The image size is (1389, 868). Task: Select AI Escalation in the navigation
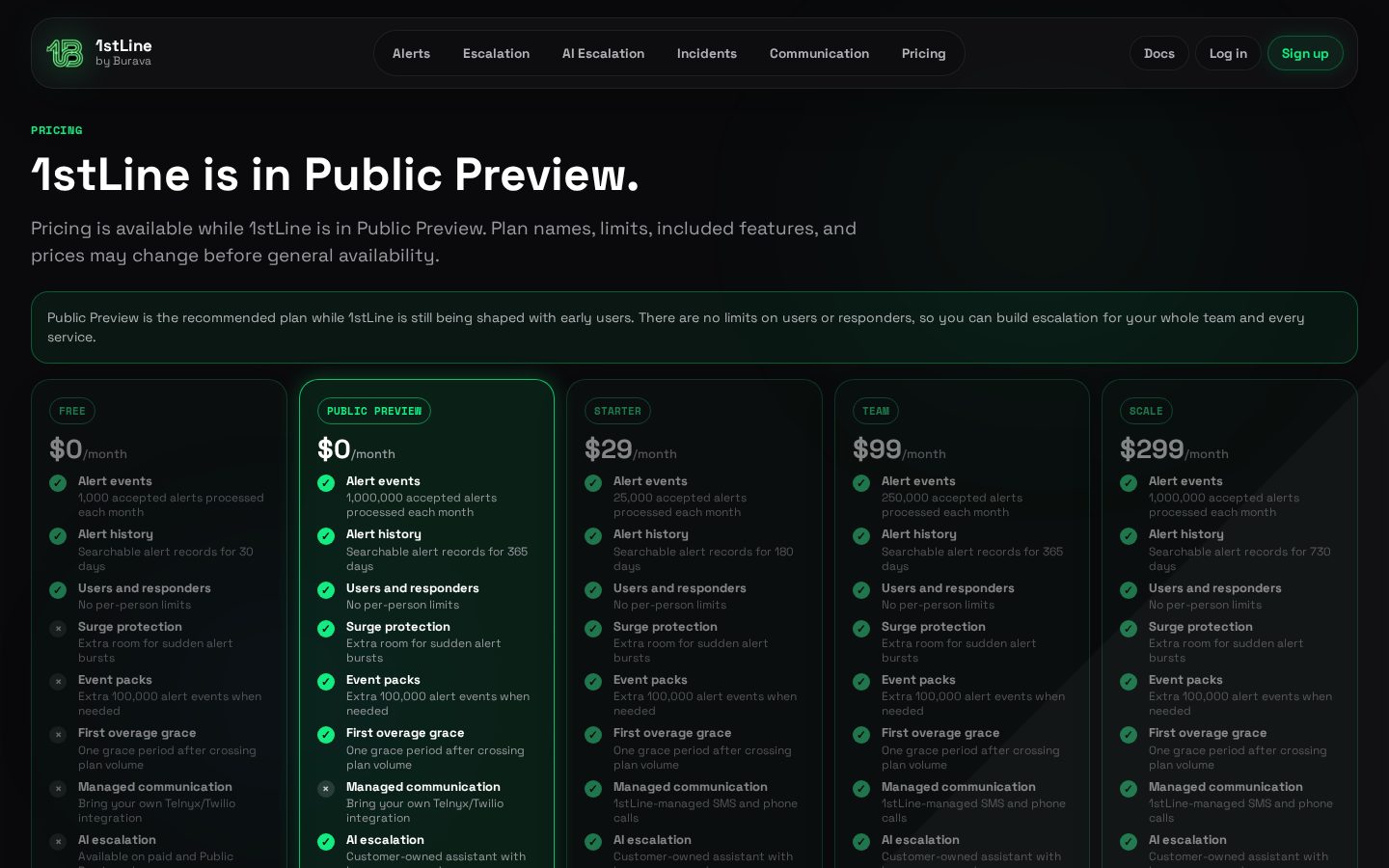(603, 53)
